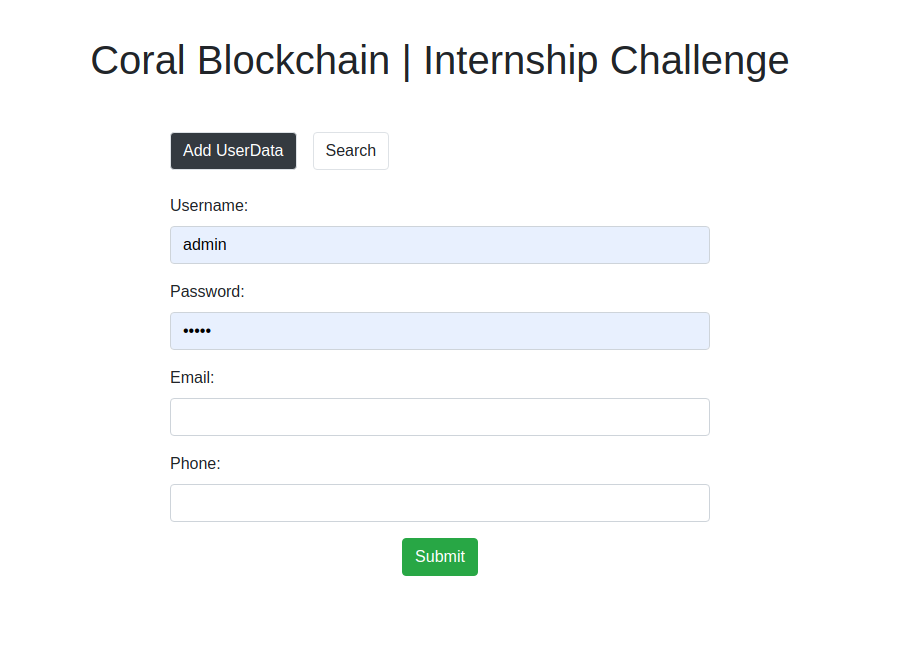
Task: Click the Phone: label text
Action: tap(195, 463)
